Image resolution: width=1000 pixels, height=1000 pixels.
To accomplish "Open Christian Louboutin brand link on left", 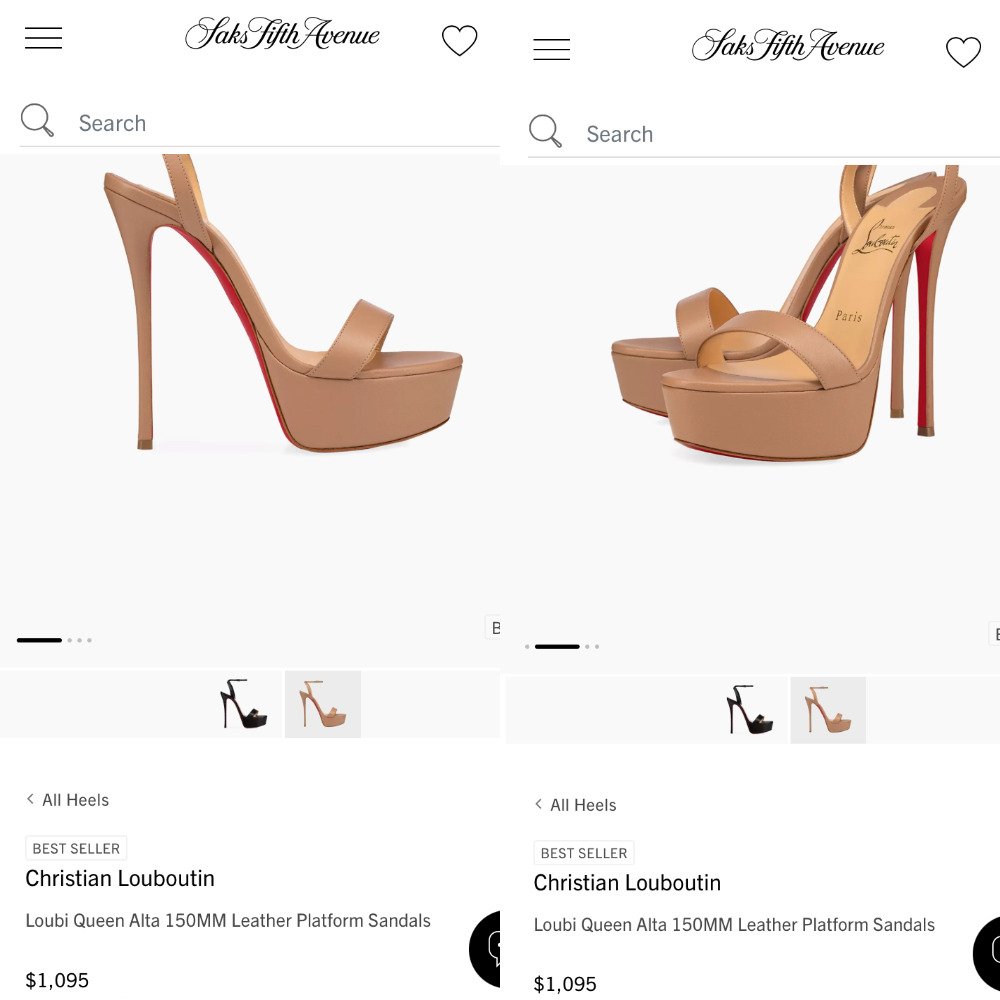I will (x=120, y=878).
